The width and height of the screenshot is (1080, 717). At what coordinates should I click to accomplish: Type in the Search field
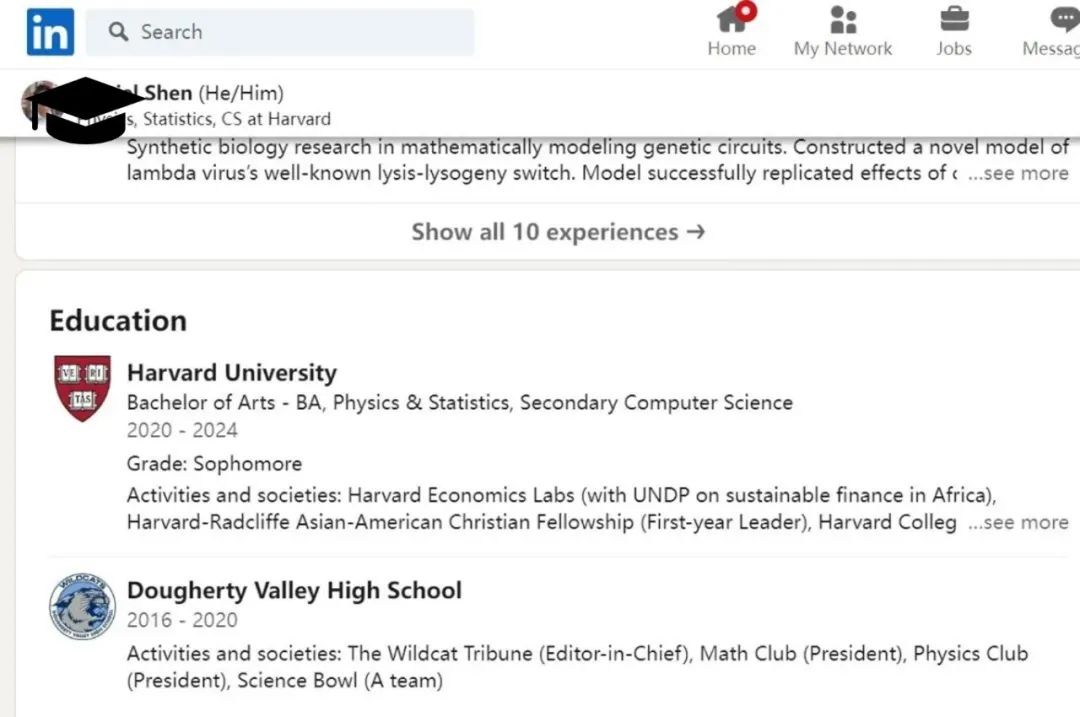300,32
